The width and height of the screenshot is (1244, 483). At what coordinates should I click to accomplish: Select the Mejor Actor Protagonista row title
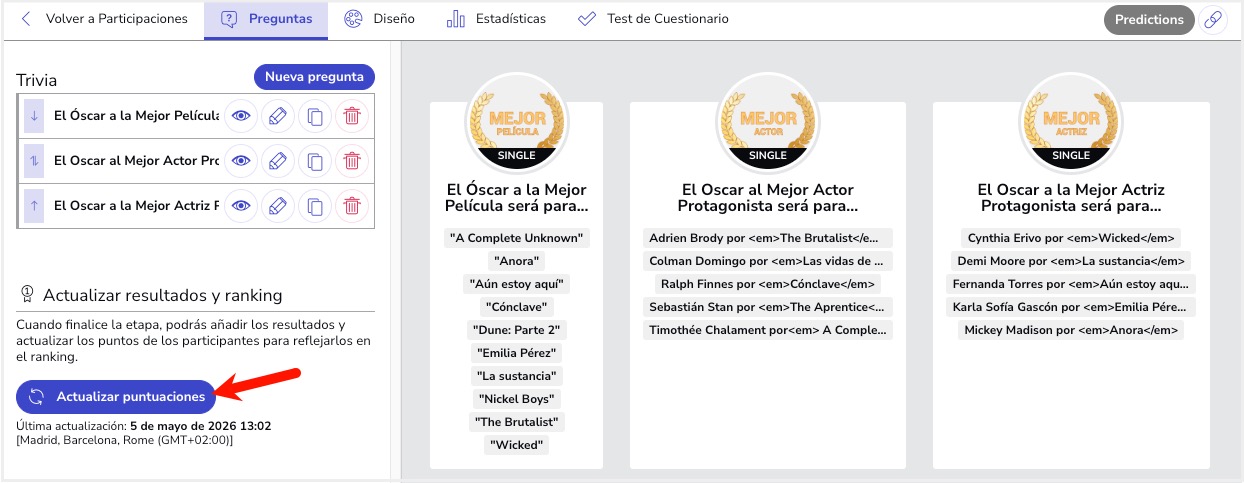click(136, 161)
